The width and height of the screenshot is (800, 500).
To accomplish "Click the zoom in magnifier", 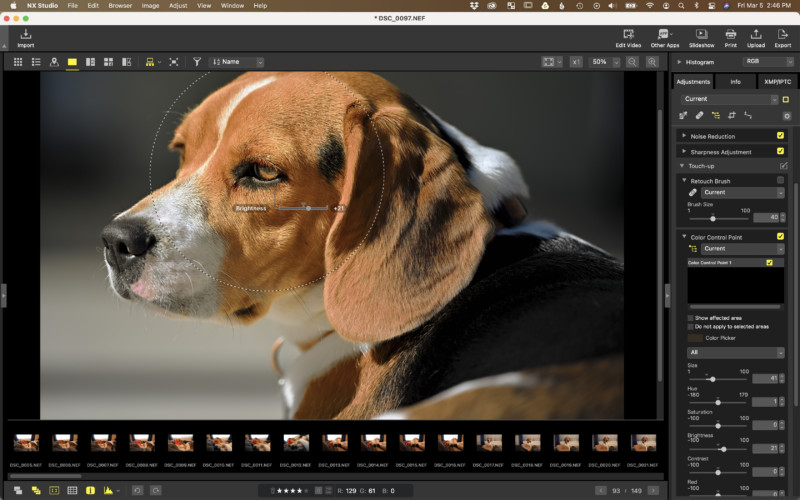I will tap(652, 62).
